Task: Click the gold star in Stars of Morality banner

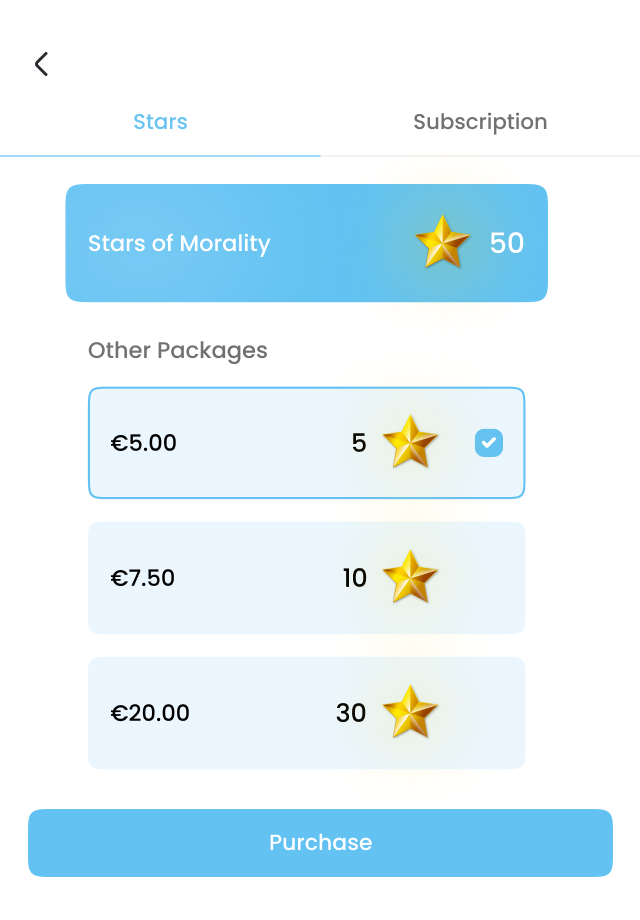Action: [x=443, y=242]
